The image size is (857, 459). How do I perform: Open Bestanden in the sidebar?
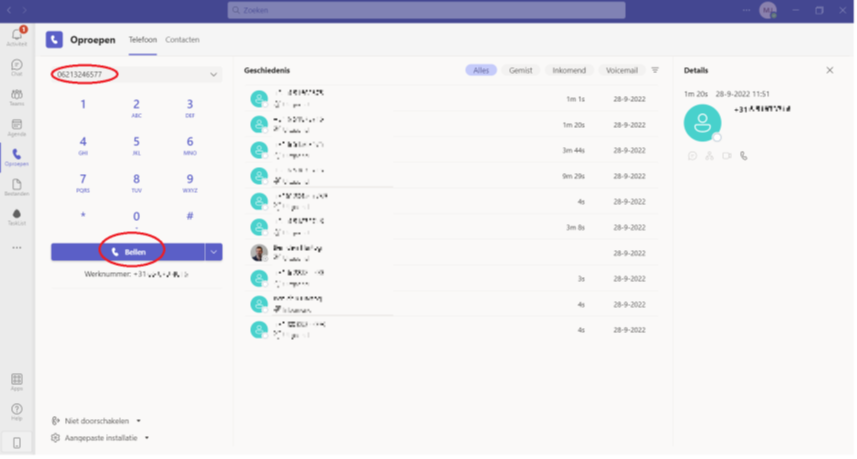click(x=16, y=186)
